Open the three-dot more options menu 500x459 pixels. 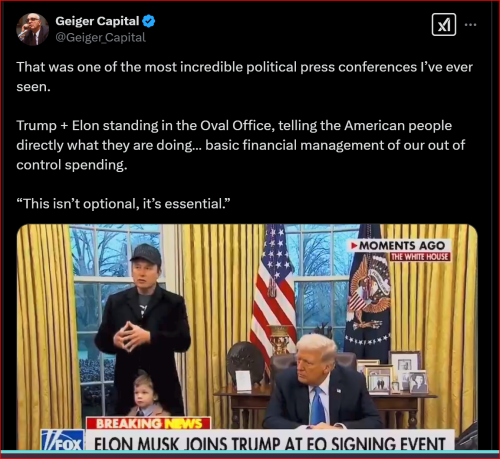click(x=470, y=25)
